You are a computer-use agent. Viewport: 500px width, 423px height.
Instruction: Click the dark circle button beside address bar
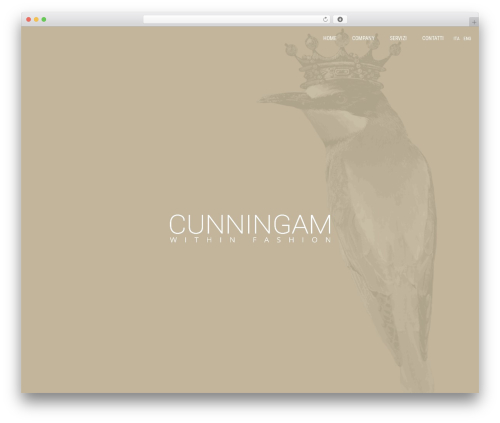coord(340,19)
